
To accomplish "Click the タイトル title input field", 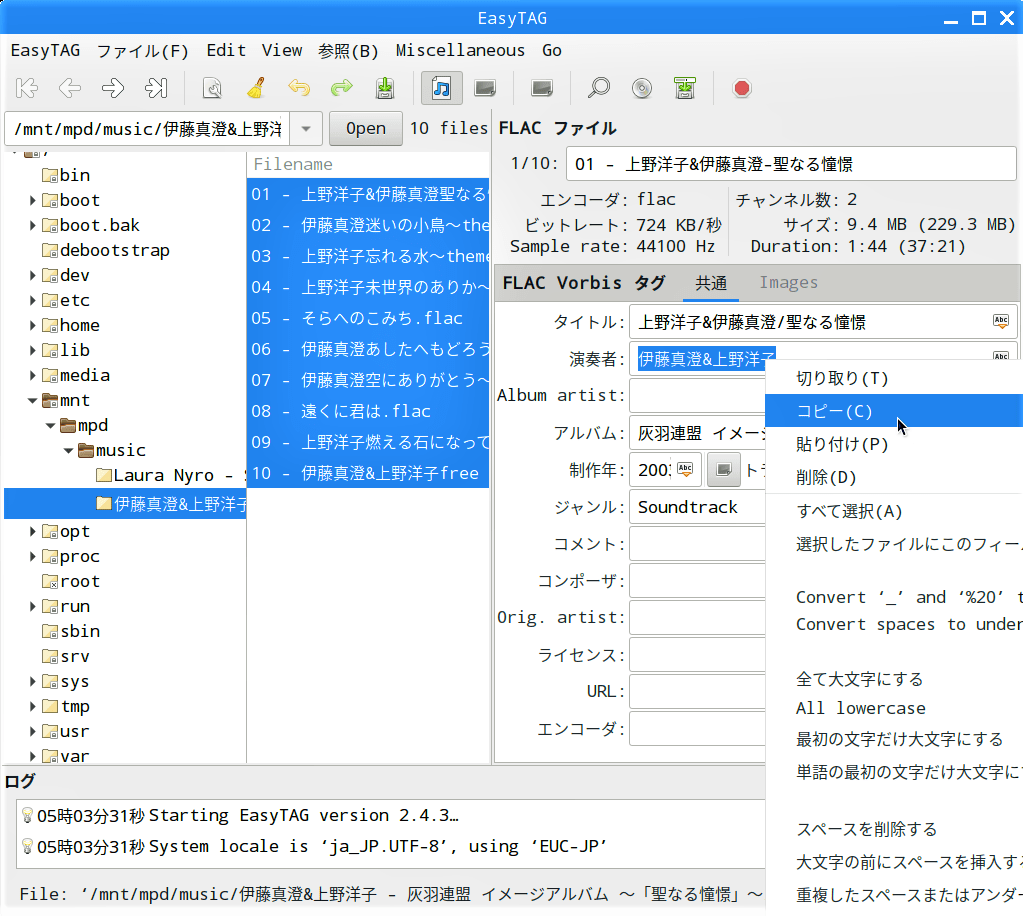I will pos(822,322).
